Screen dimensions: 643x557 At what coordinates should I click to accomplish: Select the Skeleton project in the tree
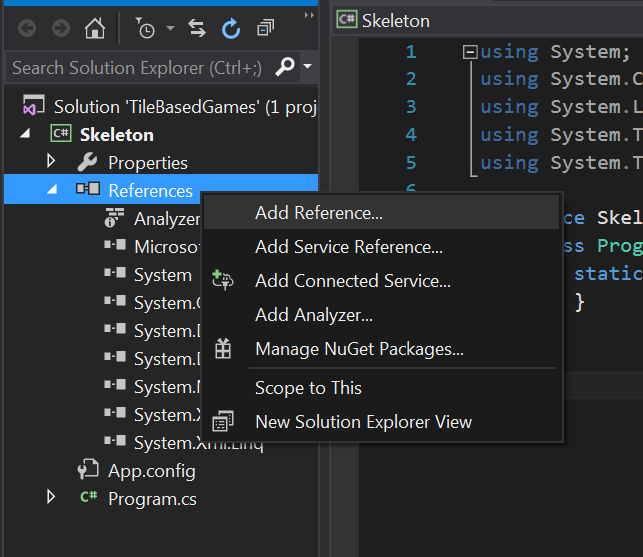(116, 135)
